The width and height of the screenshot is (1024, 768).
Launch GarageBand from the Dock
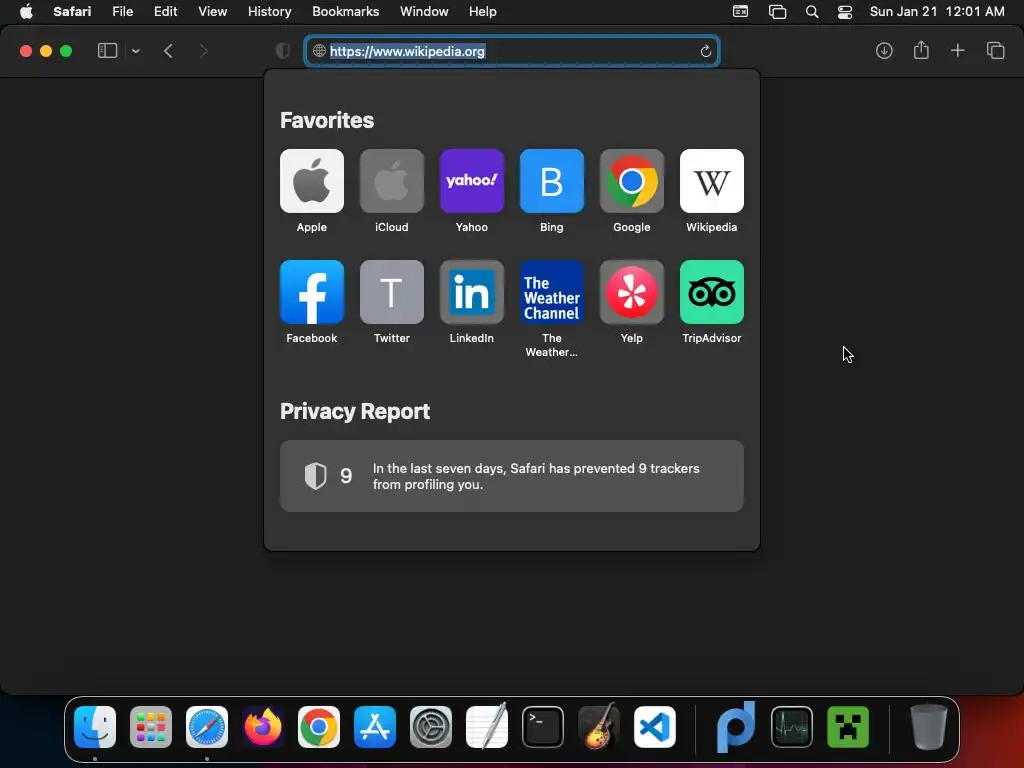pyautogui.click(x=598, y=727)
